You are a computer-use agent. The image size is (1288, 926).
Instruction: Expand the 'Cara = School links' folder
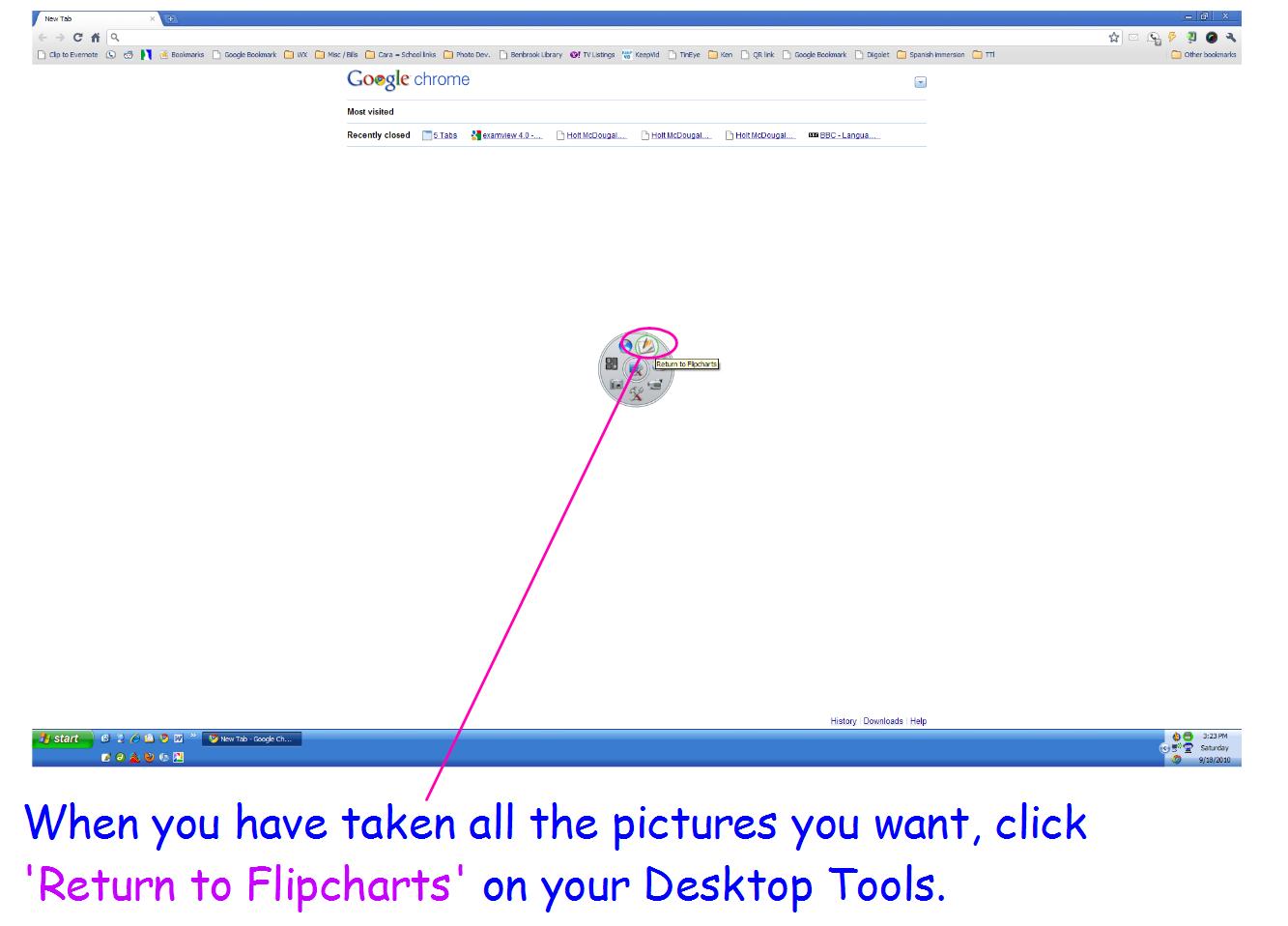pos(406,55)
